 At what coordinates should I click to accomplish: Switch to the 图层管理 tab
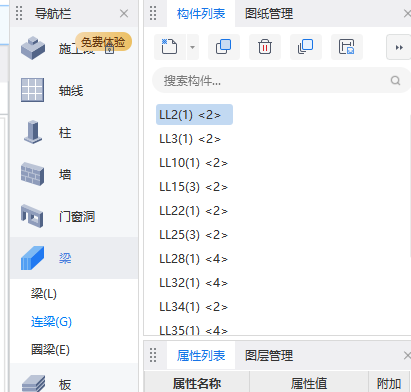(x=269, y=356)
